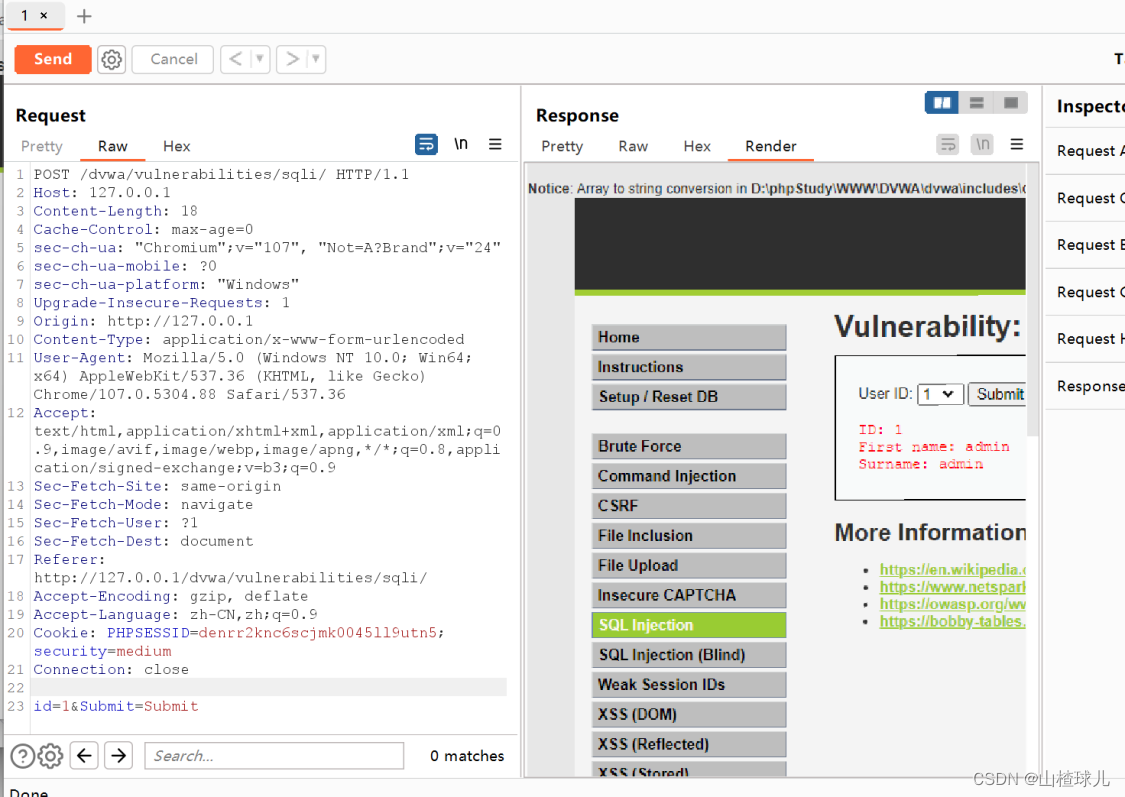Screen dimensions: 1125x797
Task: Select top-bottom layout view
Action: tap(976, 103)
